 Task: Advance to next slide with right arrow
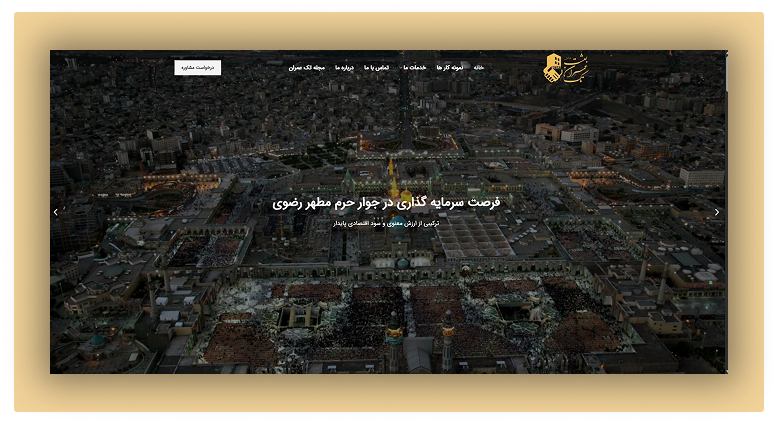tap(717, 212)
